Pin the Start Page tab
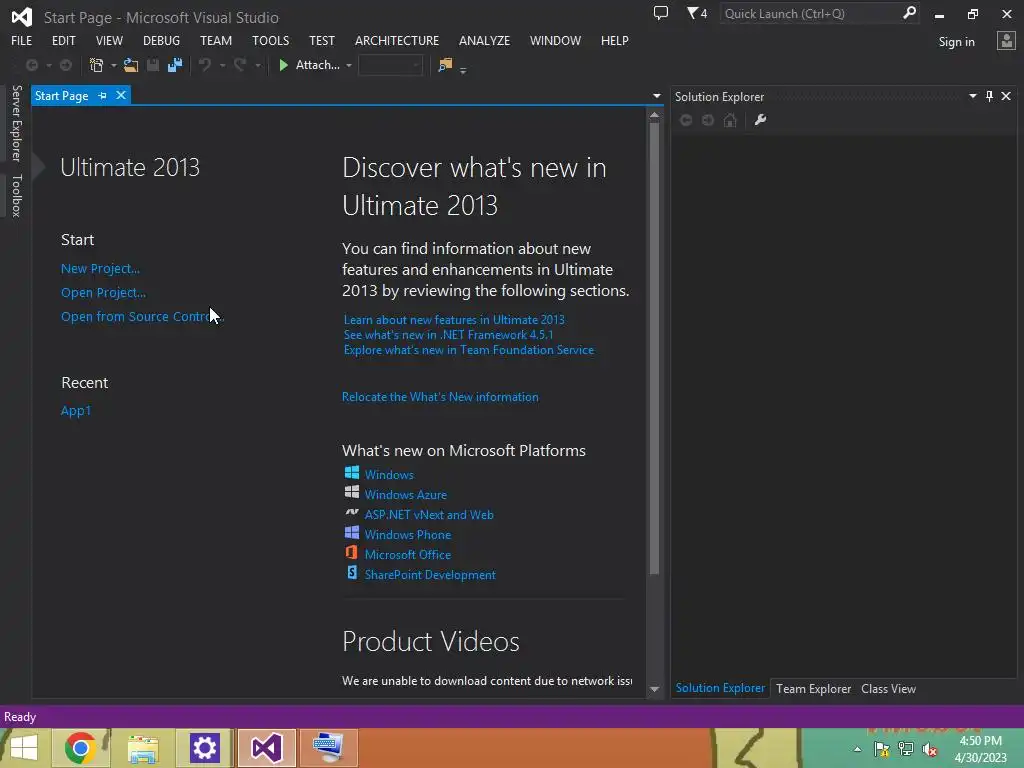 click(x=103, y=95)
